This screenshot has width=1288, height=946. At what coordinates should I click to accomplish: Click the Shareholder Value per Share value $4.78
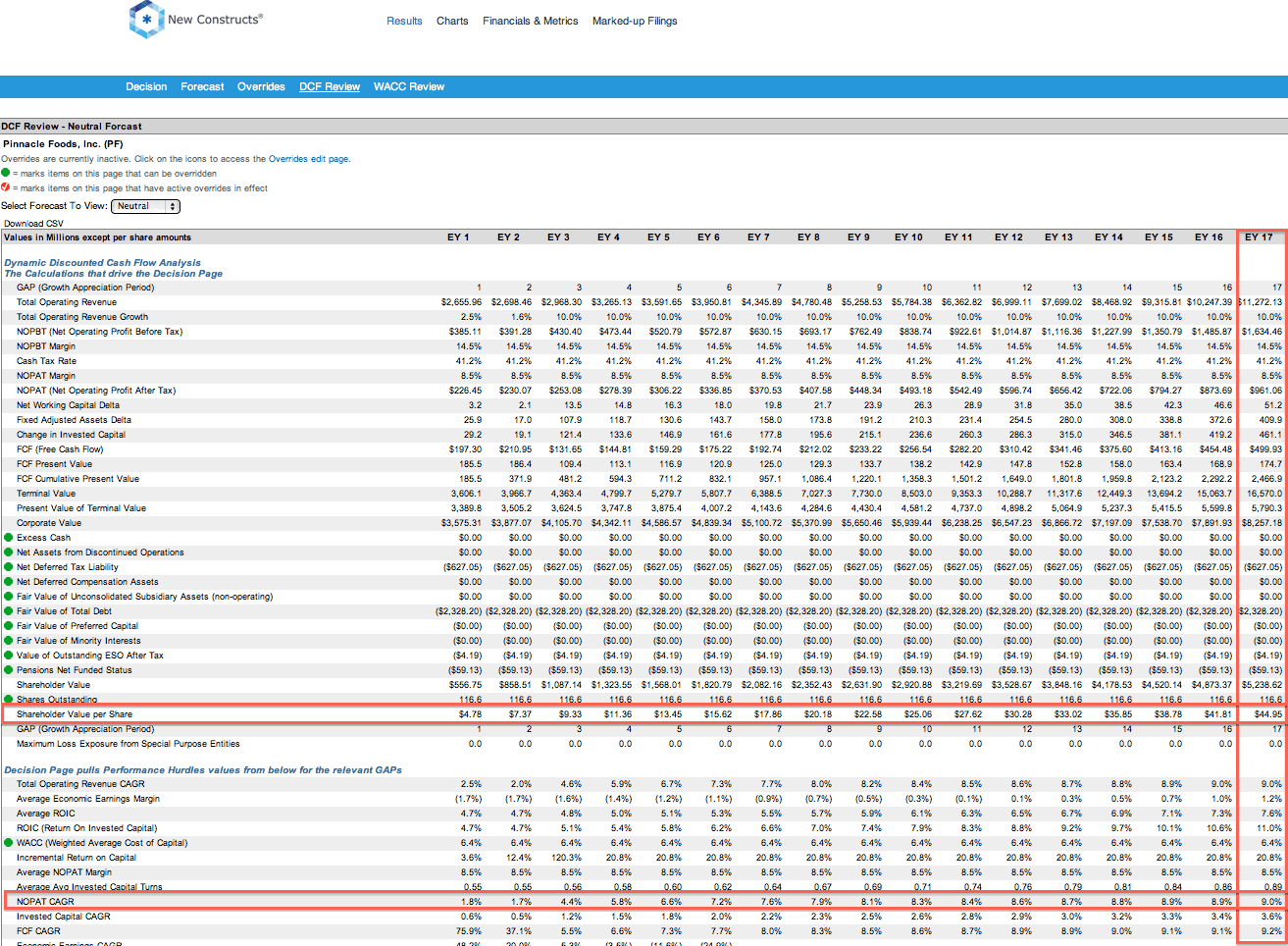470,714
